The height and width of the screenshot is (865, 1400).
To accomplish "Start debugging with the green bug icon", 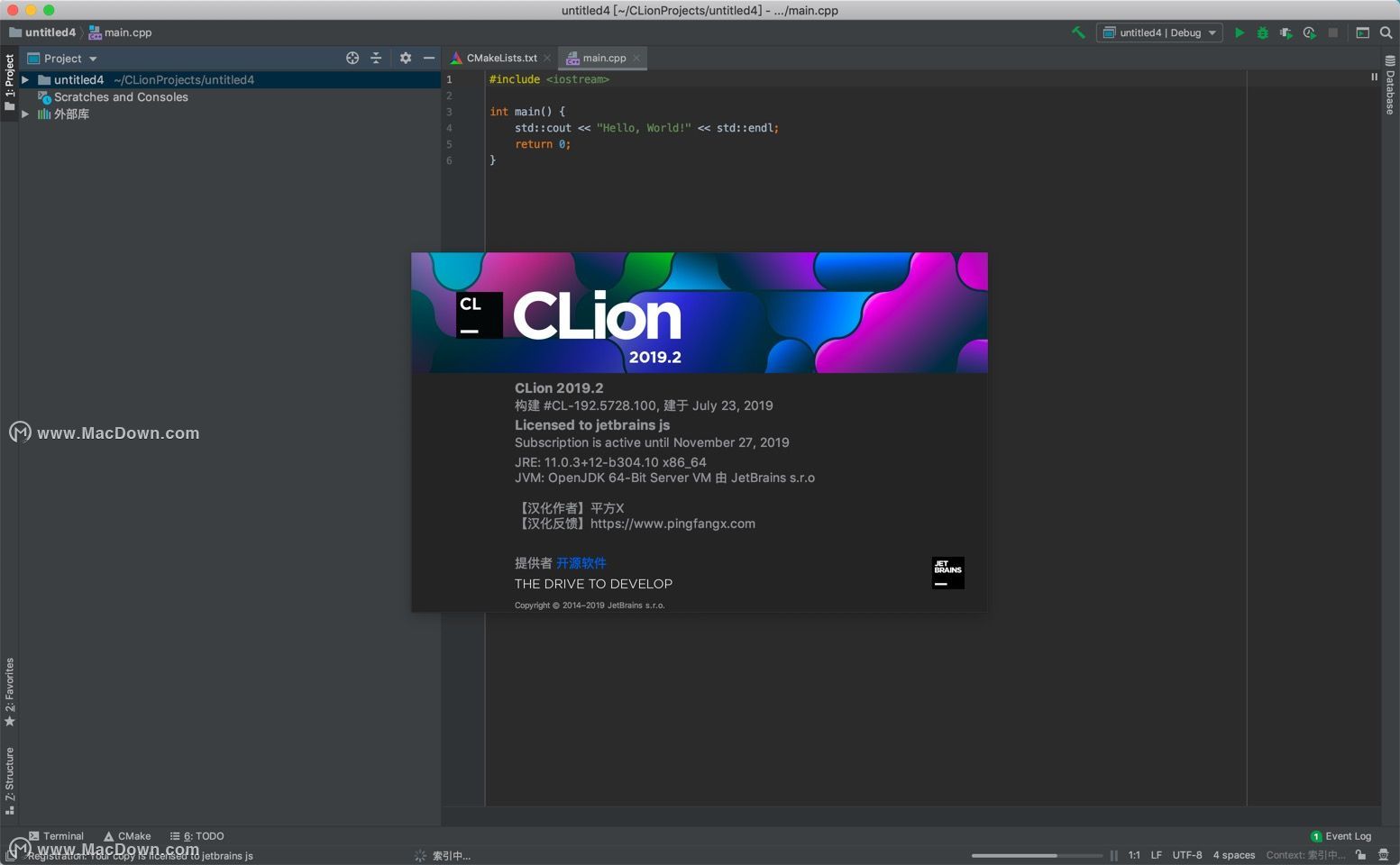I will (1263, 32).
